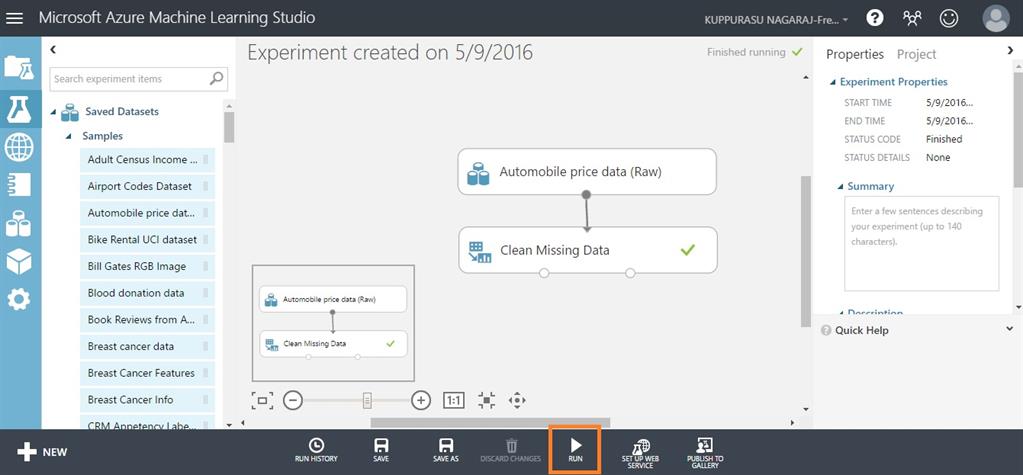Image resolution: width=1023 pixels, height=475 pixels.
Task: Click the search magnifier icon
Action: pyautogui.click(x=217, y=78)
